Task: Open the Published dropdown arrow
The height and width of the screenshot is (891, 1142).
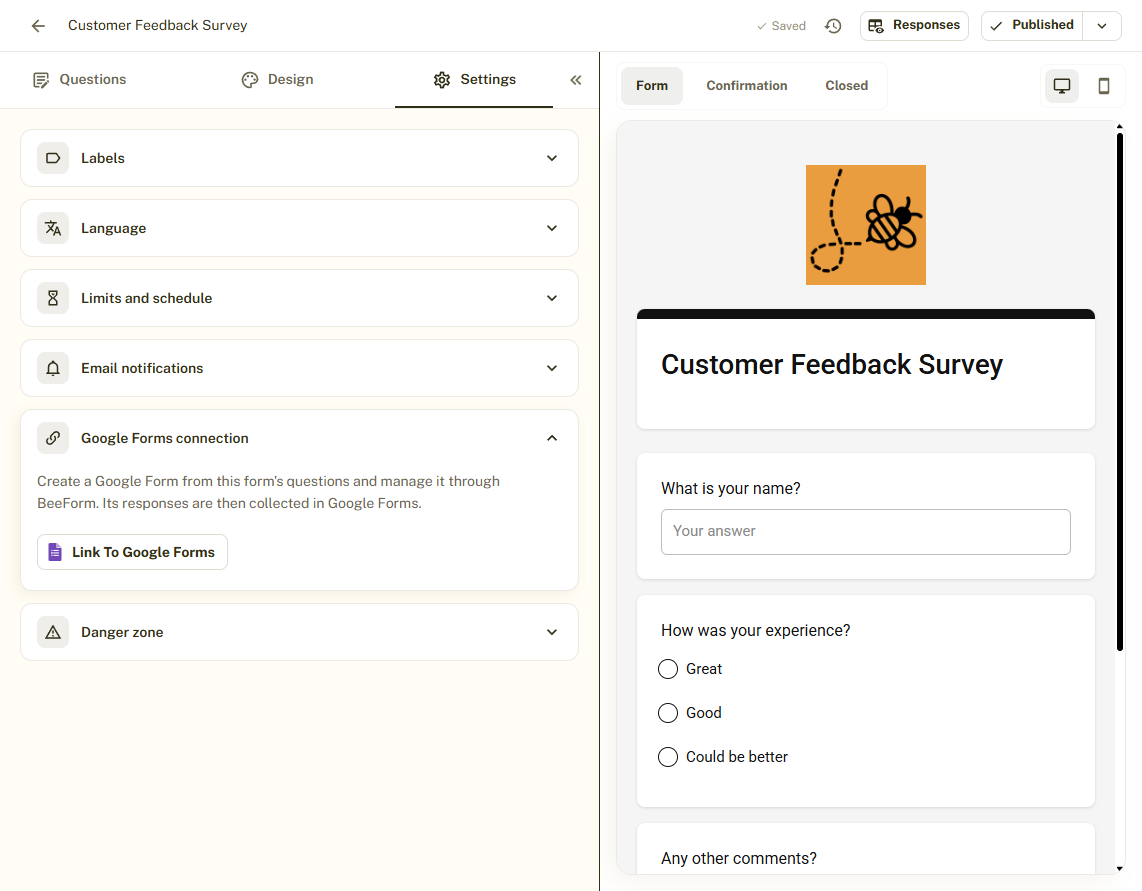Action: [x=1102, y=26]
